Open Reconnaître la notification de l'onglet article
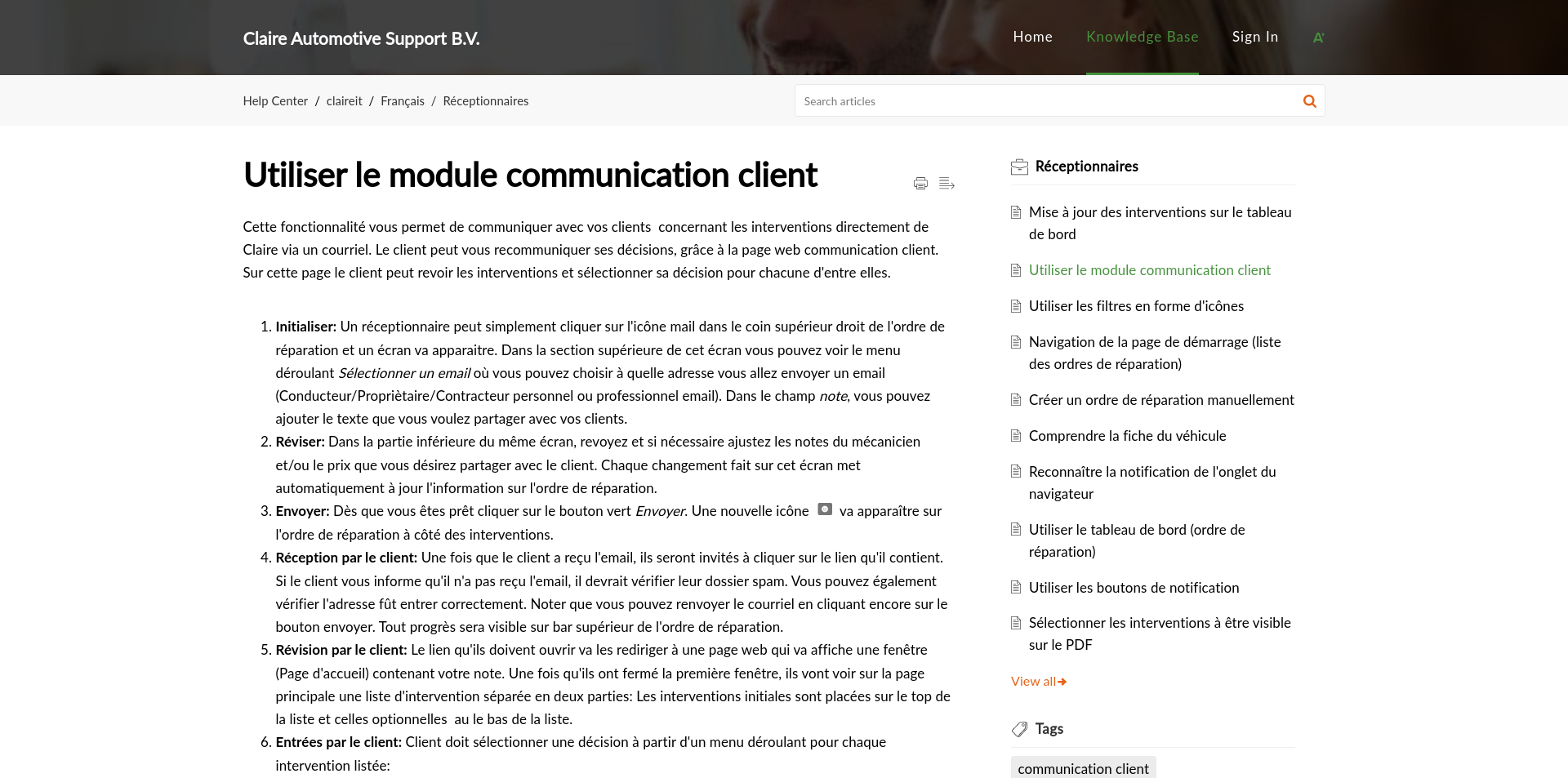The image size is (1568, 778). point(1152,482)
